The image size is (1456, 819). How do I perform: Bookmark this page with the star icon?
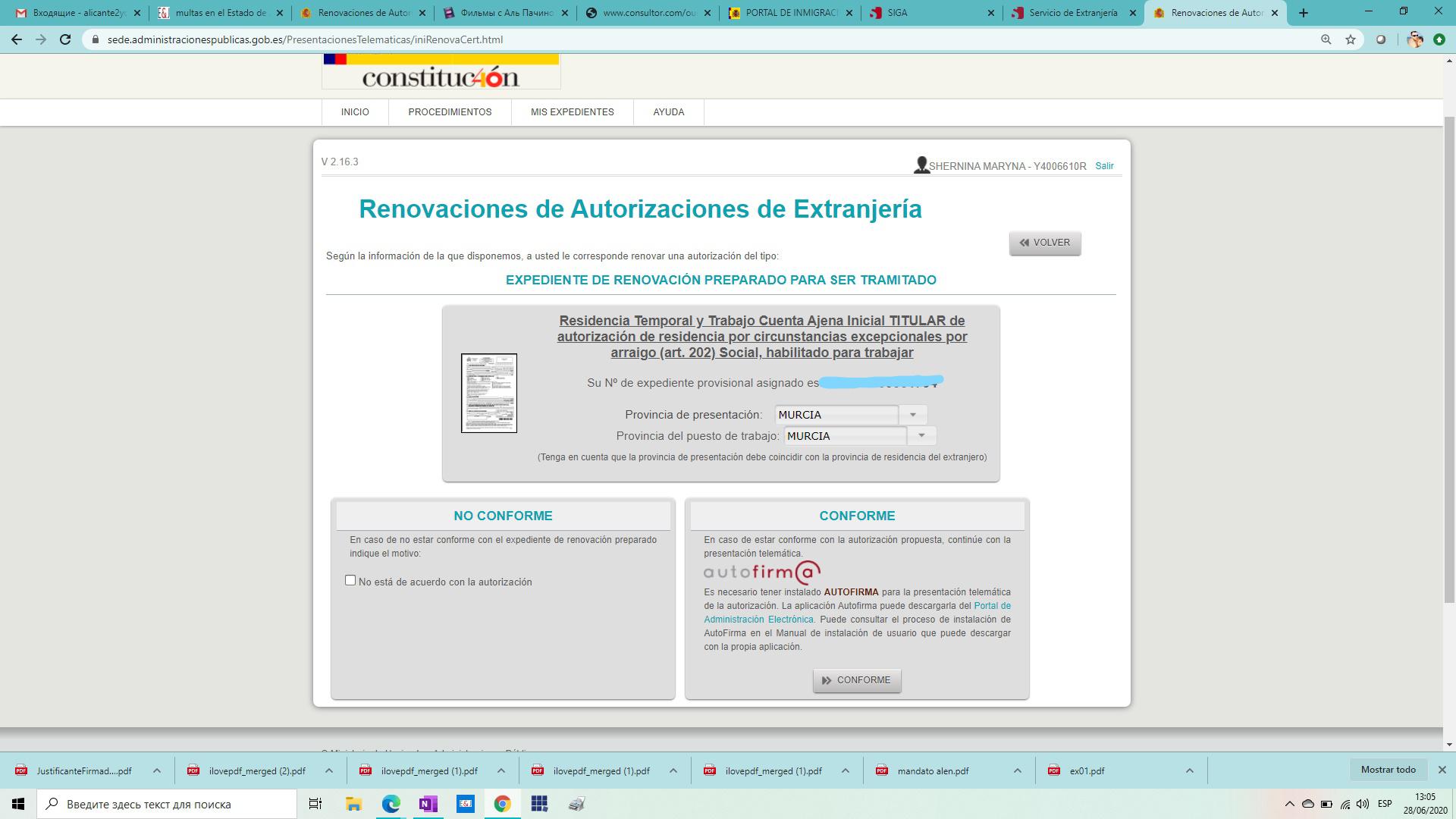[x=1351, y=39]
